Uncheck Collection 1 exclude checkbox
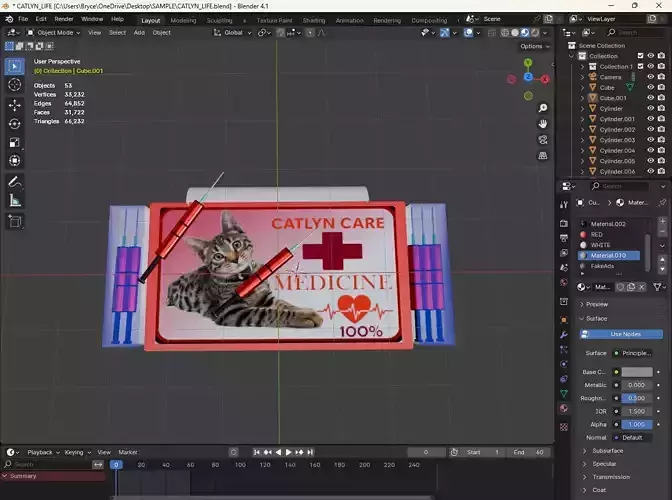 pyautogui.click(x=640, y=66)
